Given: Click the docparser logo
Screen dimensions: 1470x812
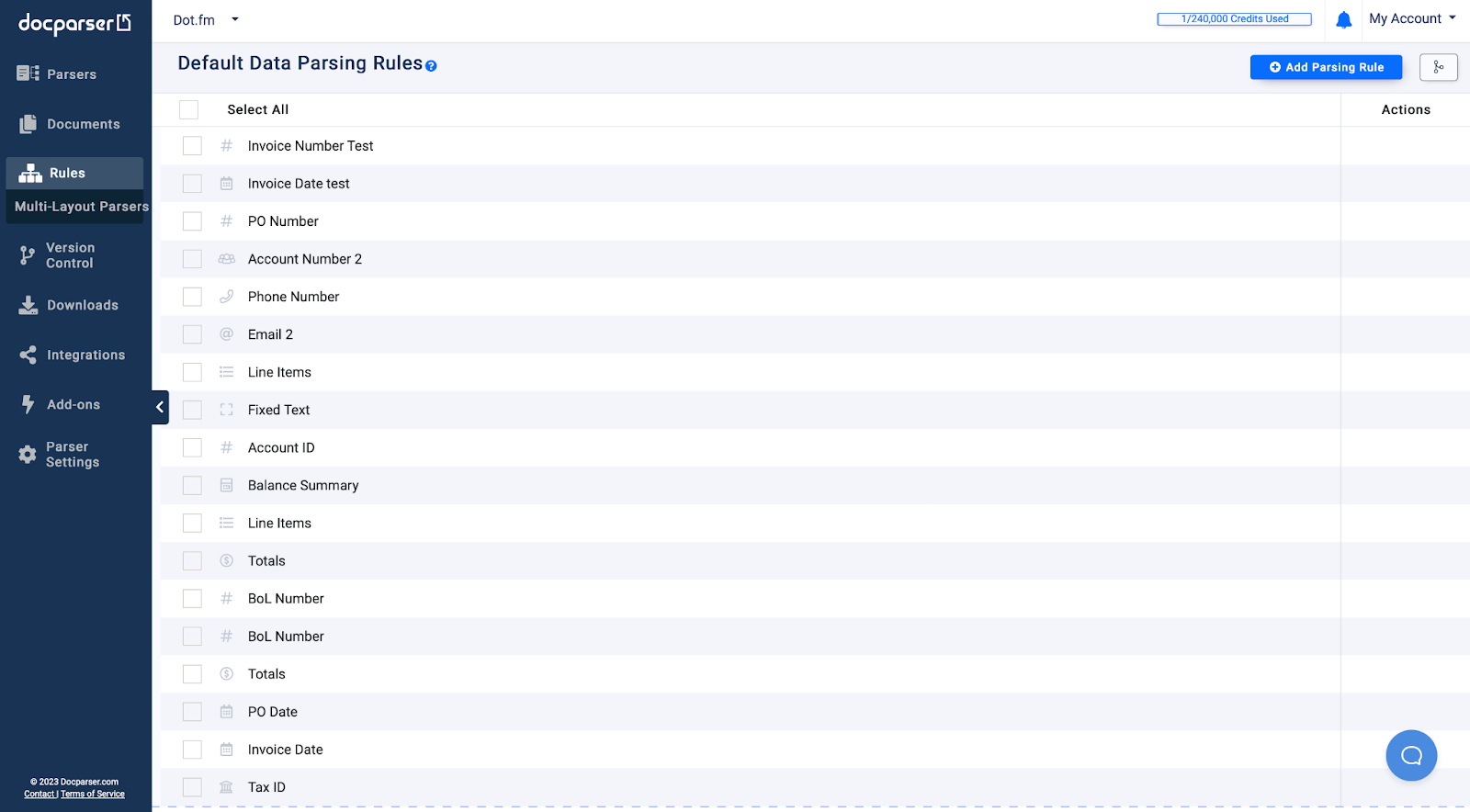Looking at the screenshot, I should 75,23.
